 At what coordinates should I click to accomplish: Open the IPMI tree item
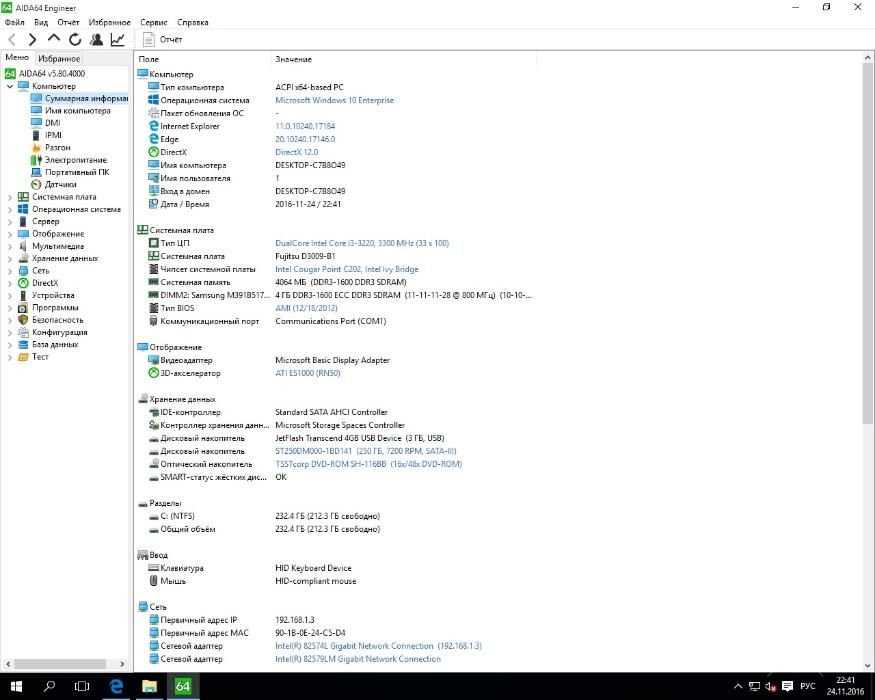[47, 135]
